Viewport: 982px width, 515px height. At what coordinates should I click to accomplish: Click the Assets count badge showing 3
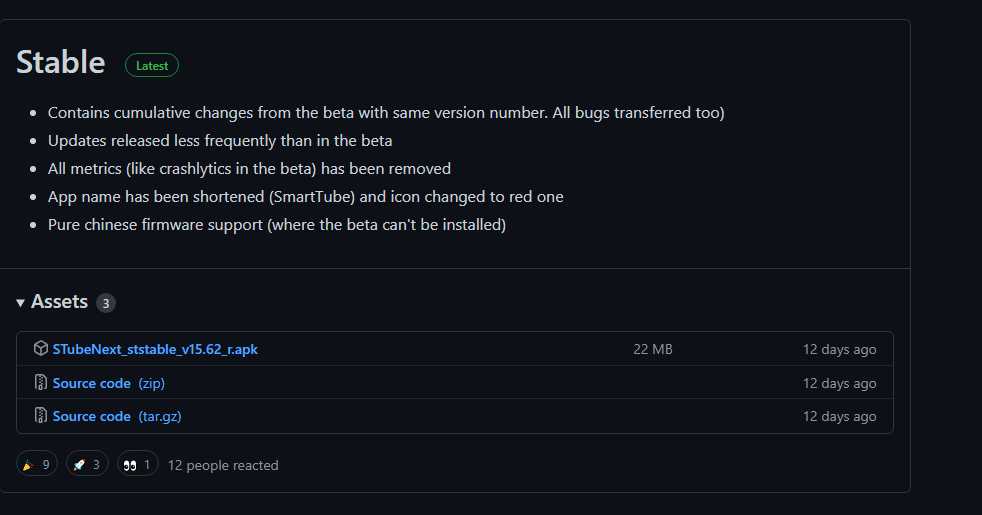[106, 303]
